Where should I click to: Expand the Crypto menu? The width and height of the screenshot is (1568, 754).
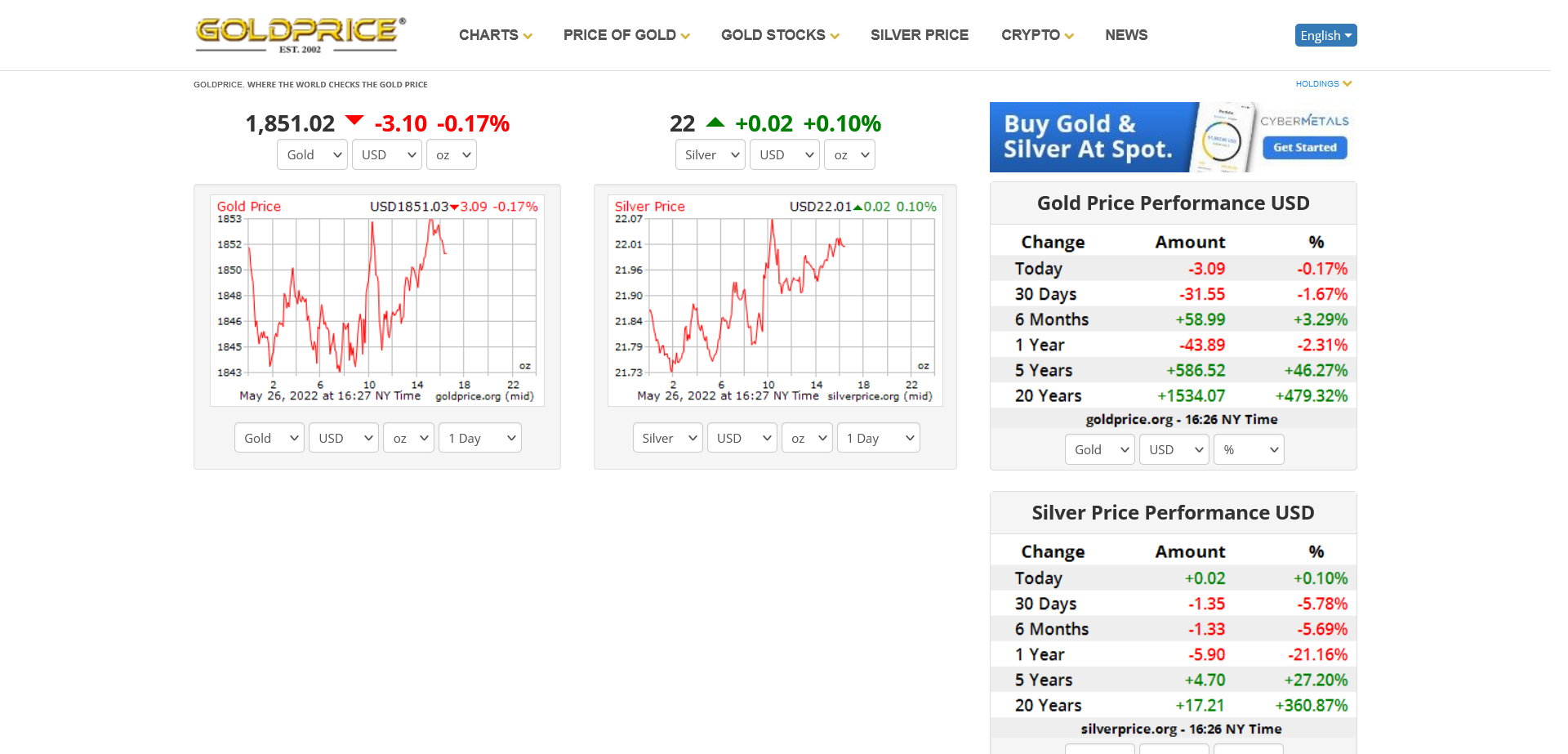pyautogui.click(x=1036, y=35)
